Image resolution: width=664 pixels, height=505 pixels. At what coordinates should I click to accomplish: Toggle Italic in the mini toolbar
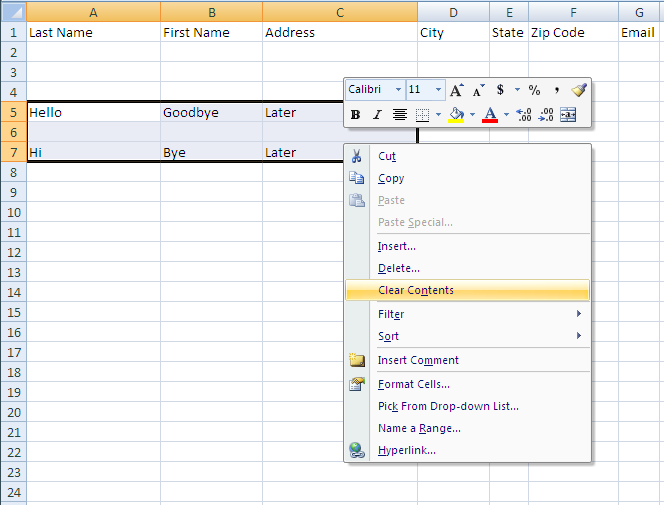click(x=377, y=114)
